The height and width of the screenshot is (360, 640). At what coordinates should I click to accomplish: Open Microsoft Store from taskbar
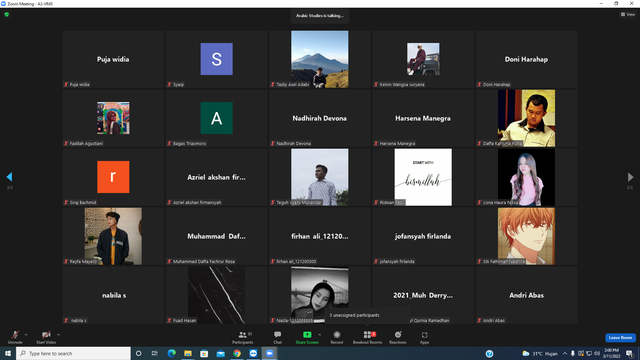click(204, 353)
